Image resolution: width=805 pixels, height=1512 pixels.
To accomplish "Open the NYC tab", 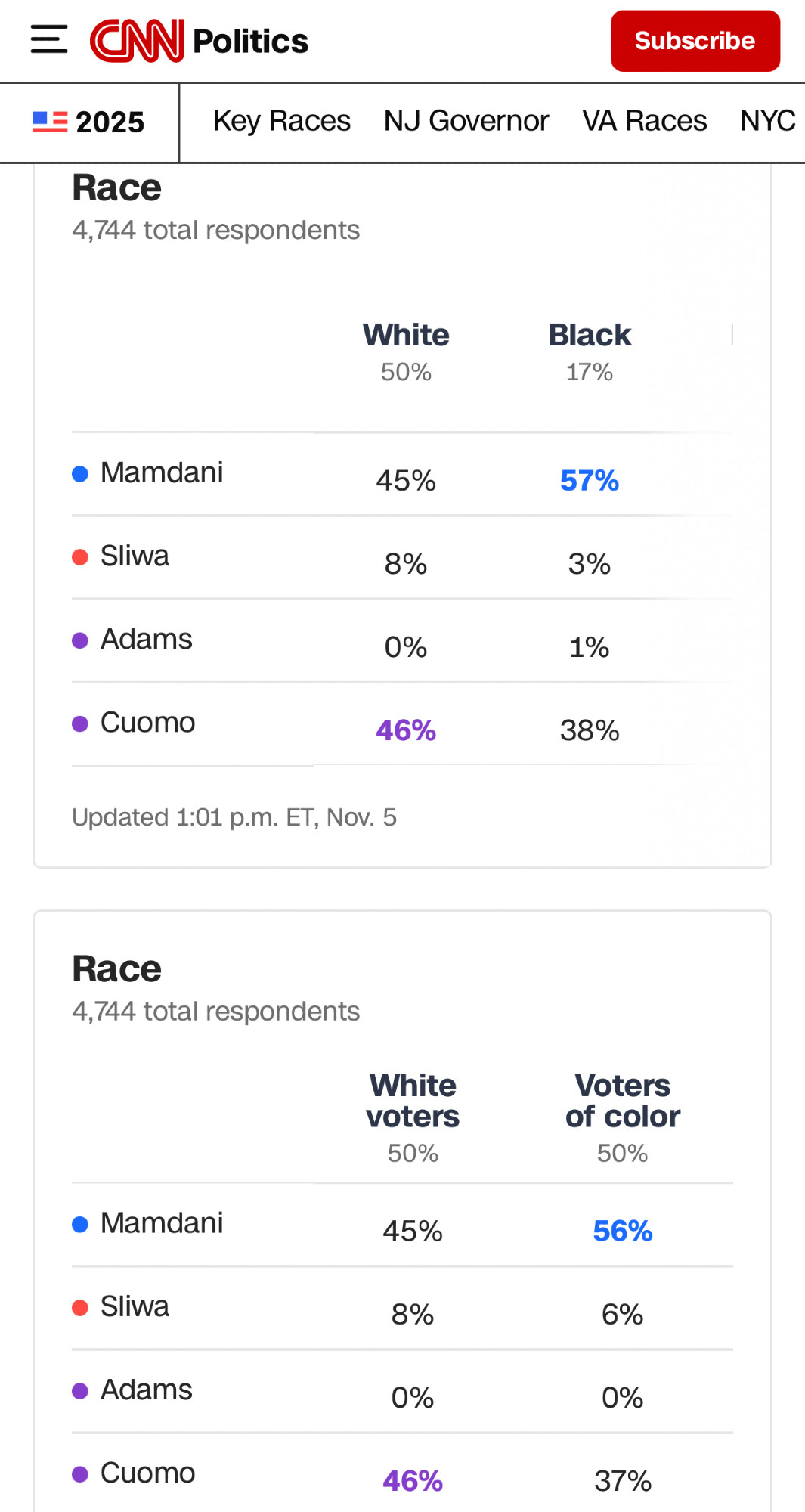I will click(767, 121).
